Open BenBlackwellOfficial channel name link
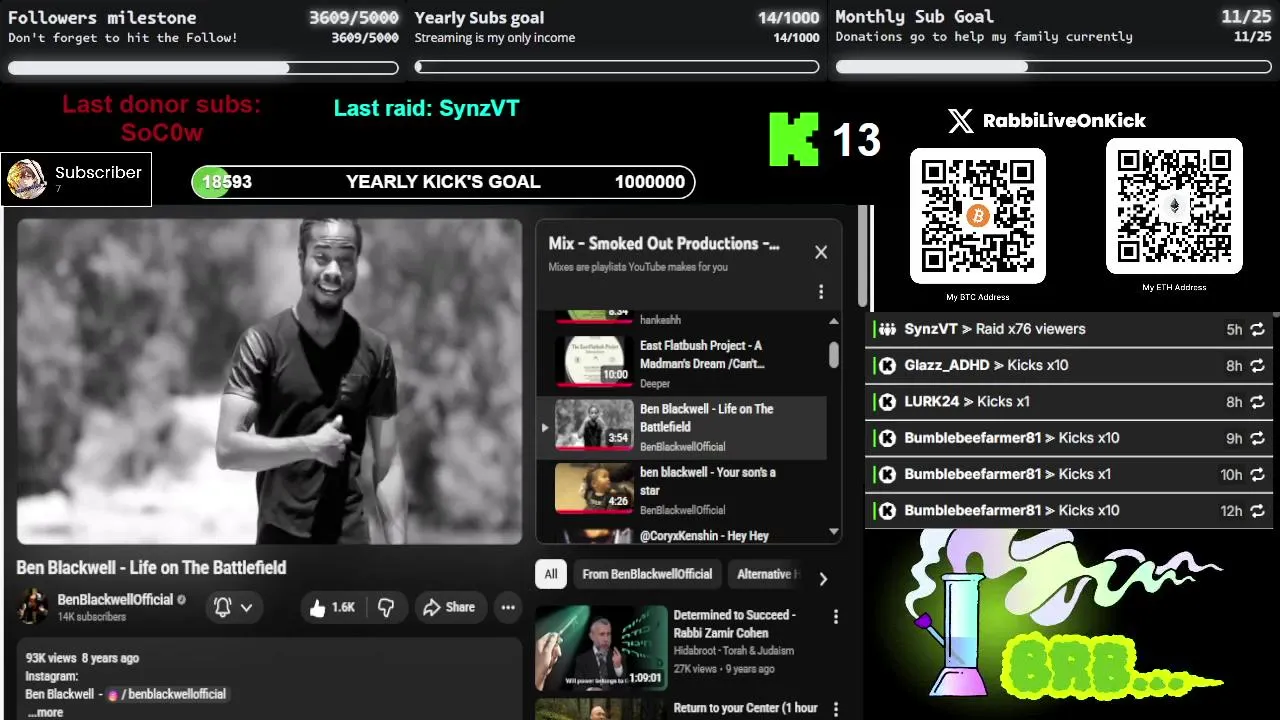1280x720 pixels. 115,599
